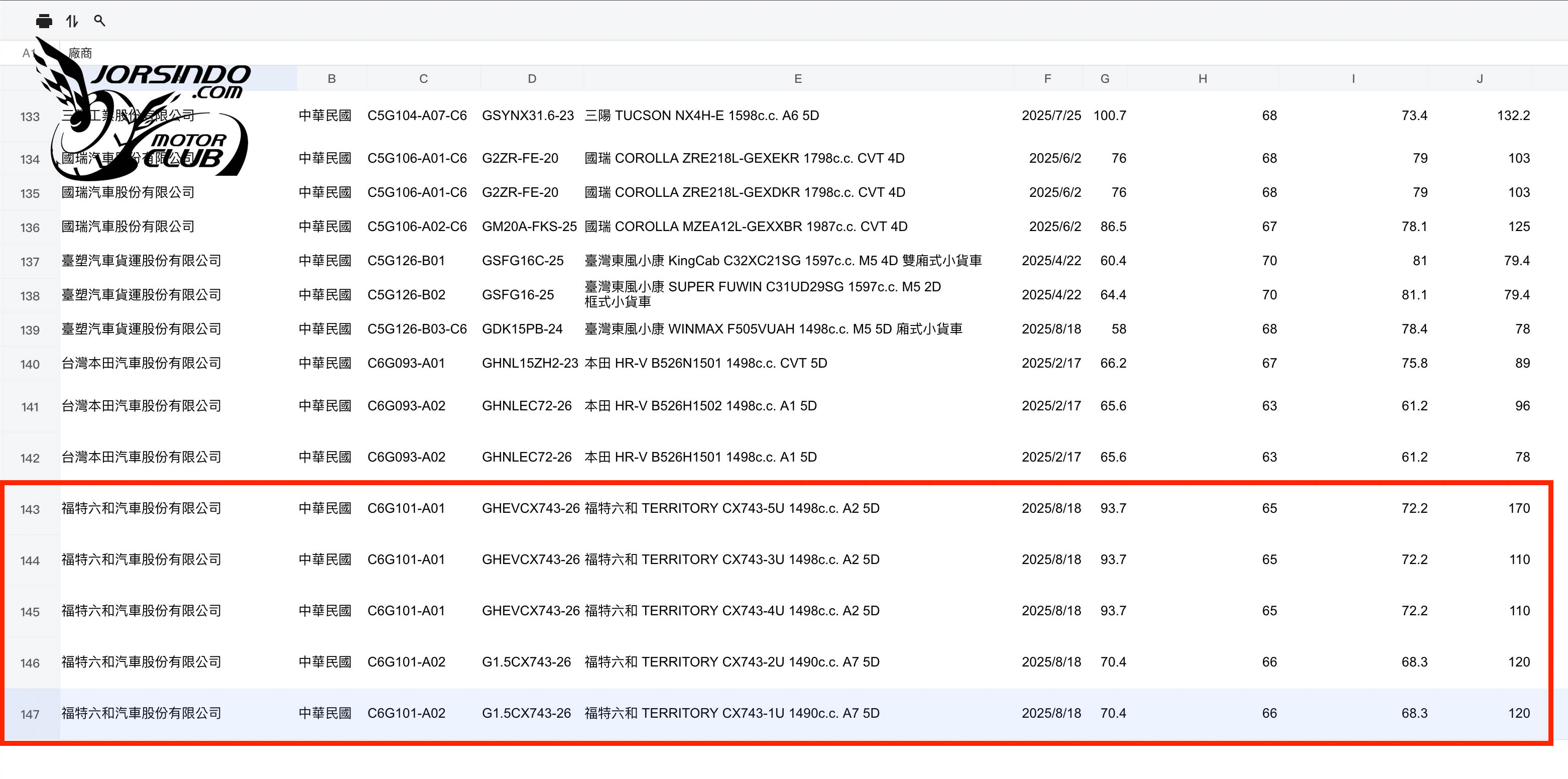
Task: Click value 100.7 in column G
Action: (x=1110, y=115)
